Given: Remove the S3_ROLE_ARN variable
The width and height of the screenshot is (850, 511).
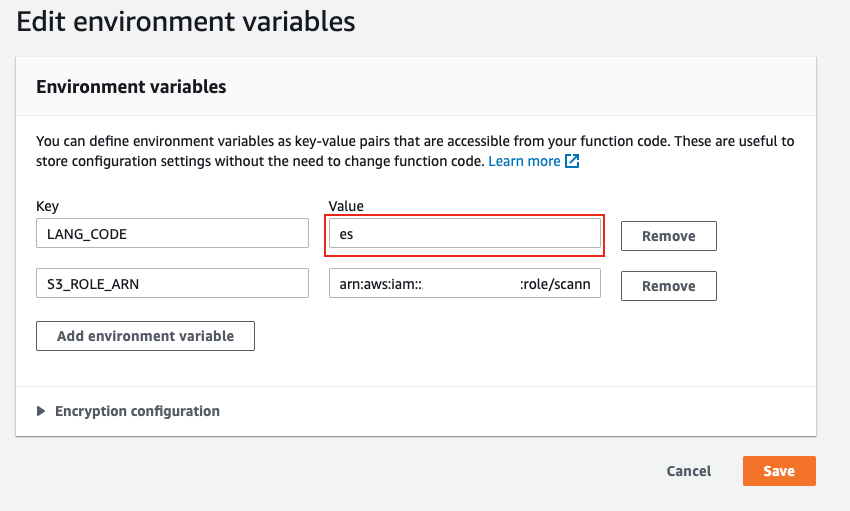Looking at the screenshot, I should (668, 286).
